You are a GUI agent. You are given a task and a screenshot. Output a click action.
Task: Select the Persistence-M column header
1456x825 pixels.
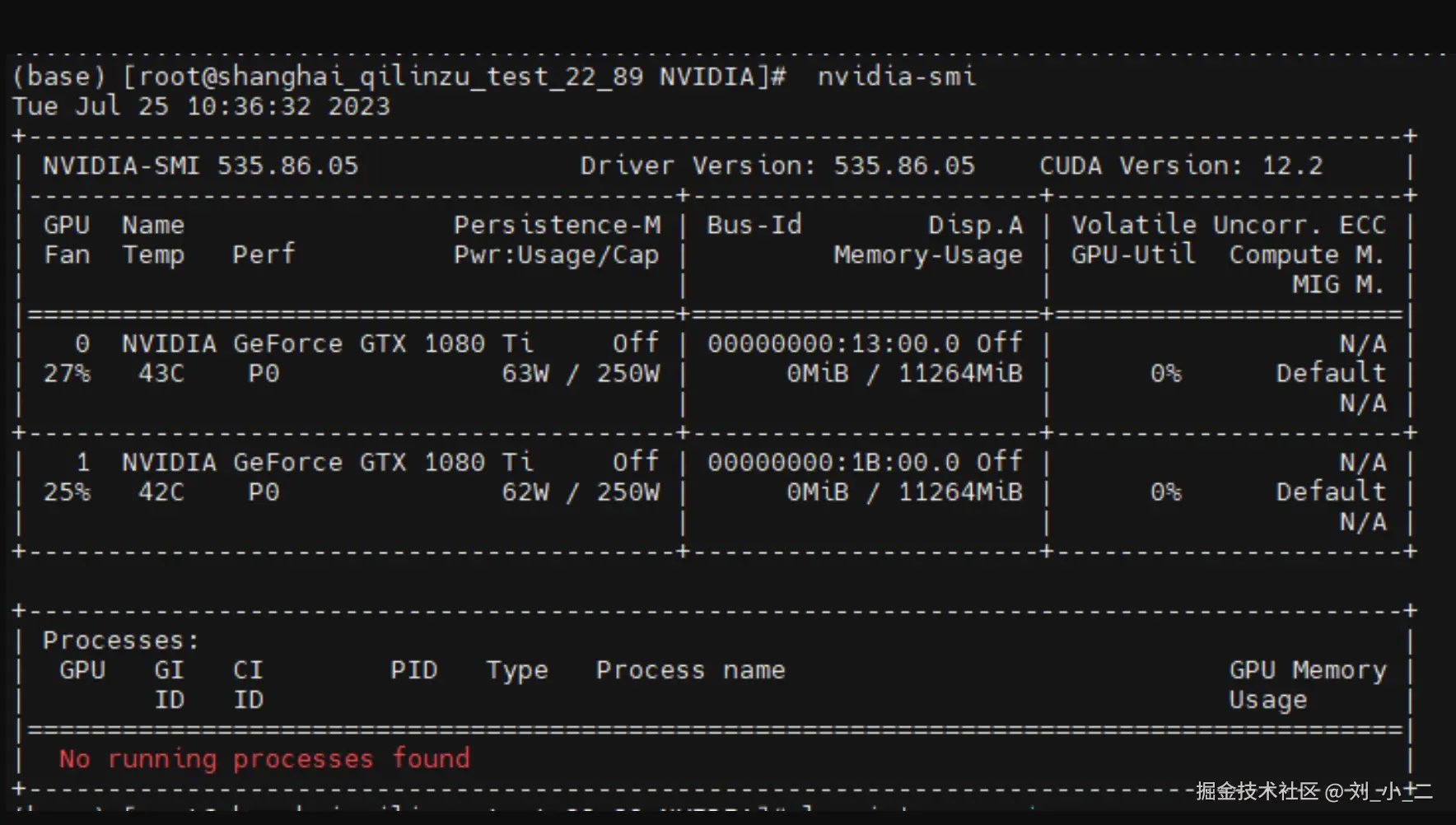557,225
